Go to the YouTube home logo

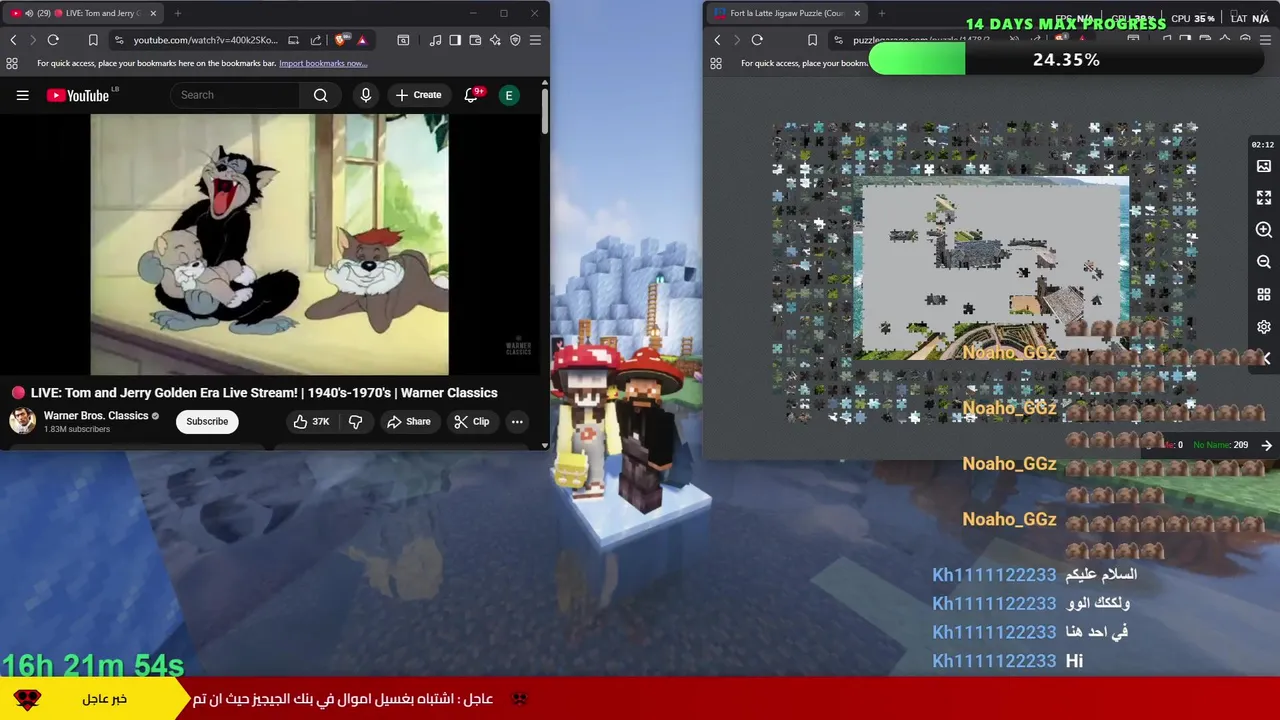(78, 95)
